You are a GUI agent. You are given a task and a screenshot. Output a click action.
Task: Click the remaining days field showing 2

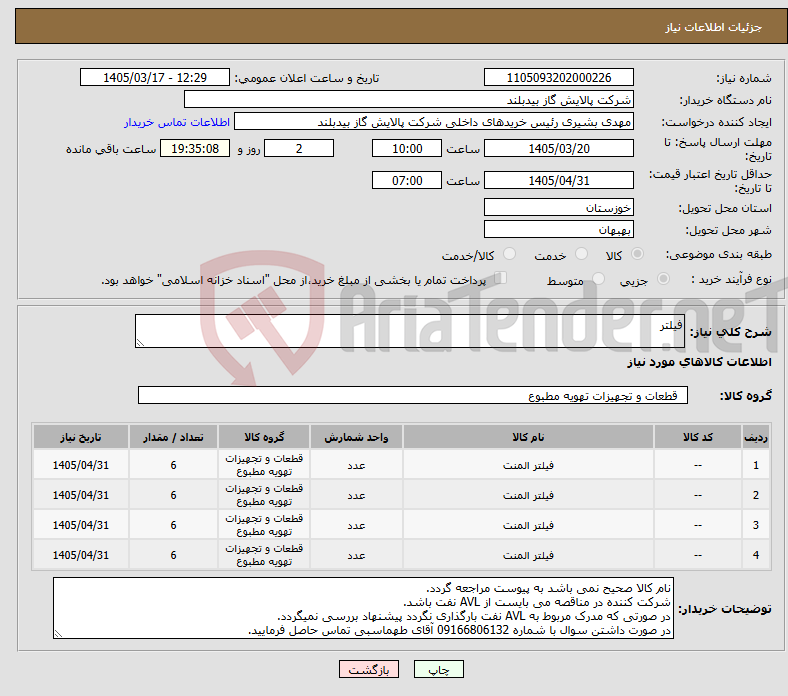coord(299,148)
